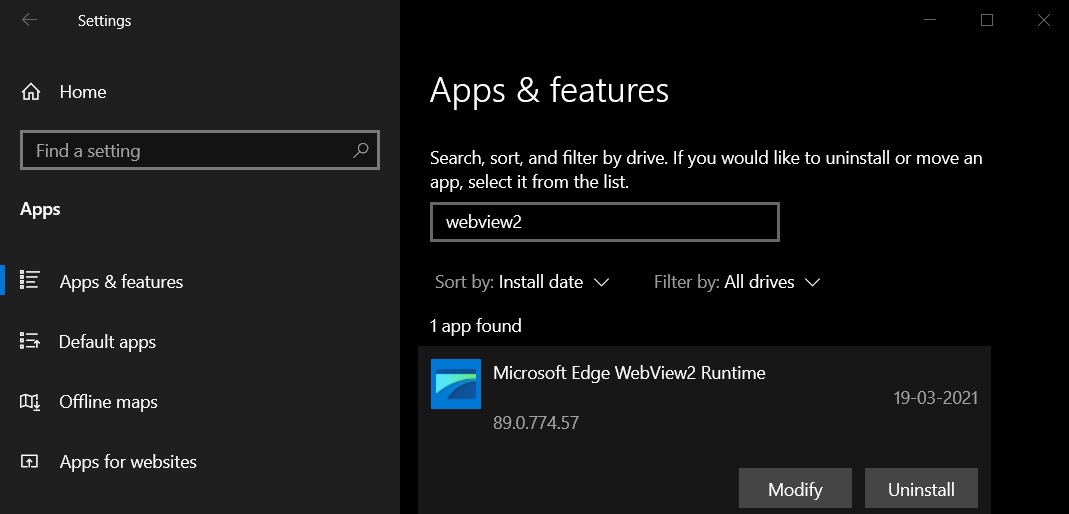This screenshot has height=514, width=1069.
Task: Click the magnifier icon in Find a setting
Action: point(360,151)
